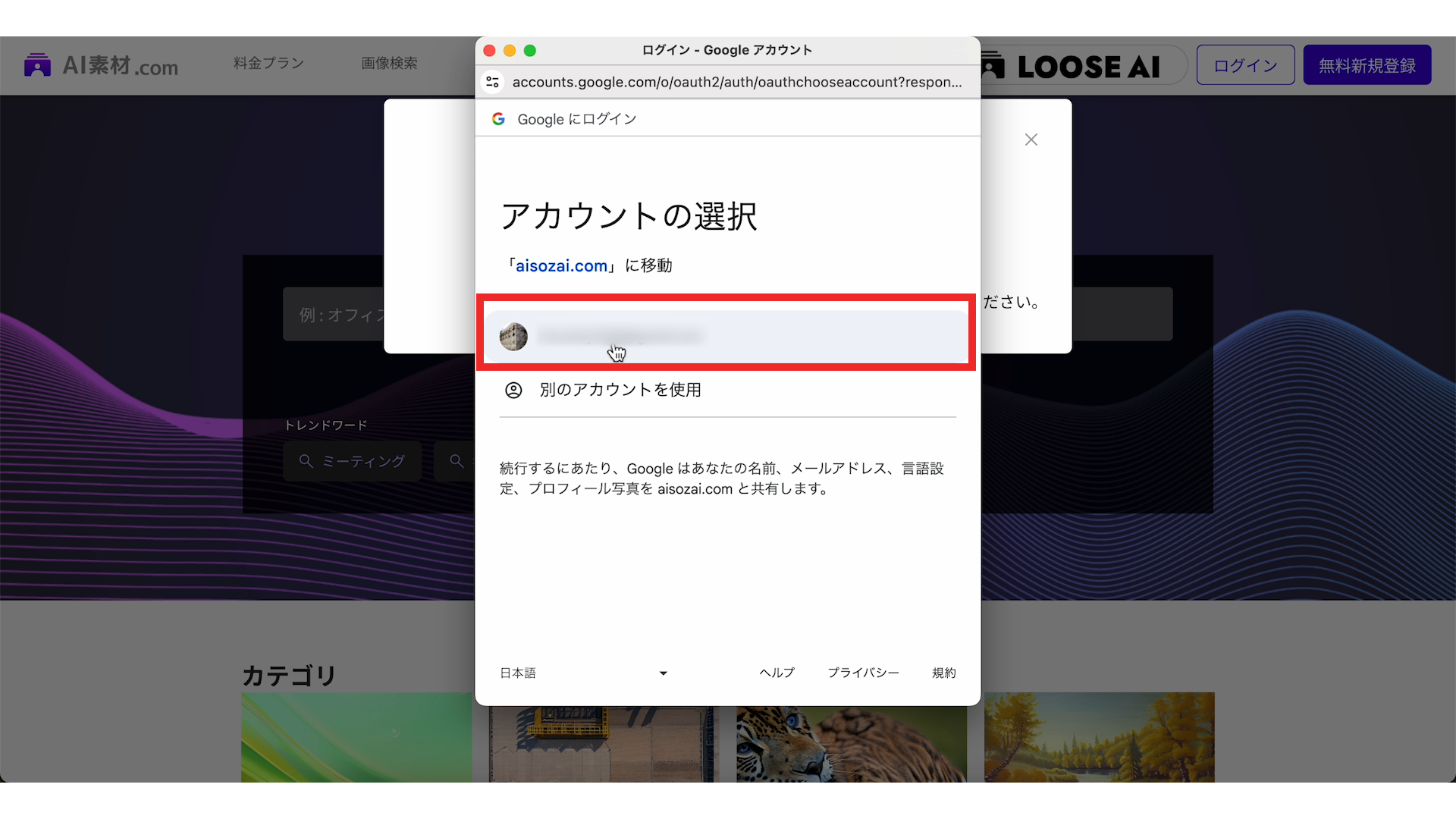Click the ヘルプ footer link
This screenshot has width=1456, height=819.
pos(777,673)
